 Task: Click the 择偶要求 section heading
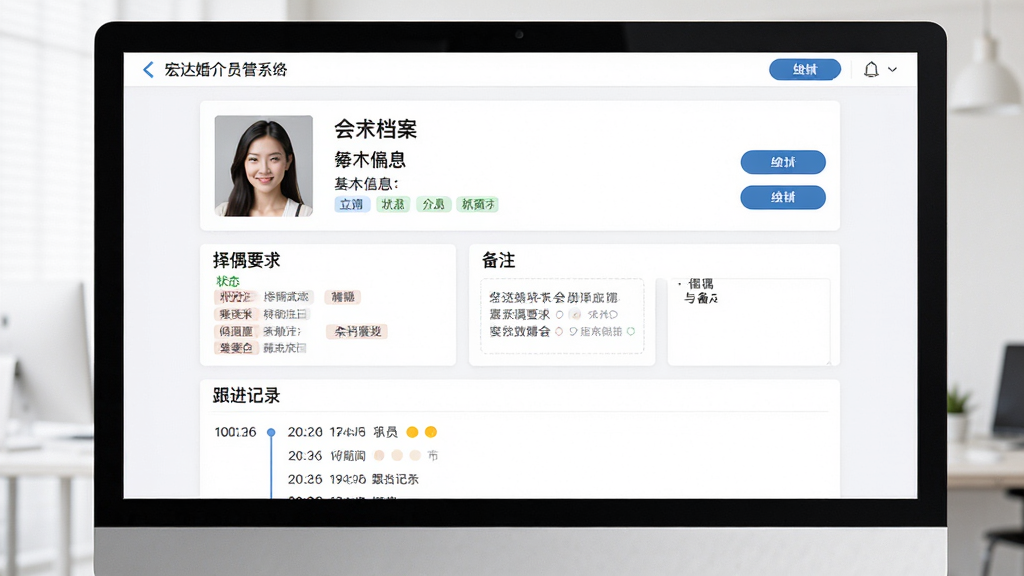pyautogui.click(x=246, y=261)
